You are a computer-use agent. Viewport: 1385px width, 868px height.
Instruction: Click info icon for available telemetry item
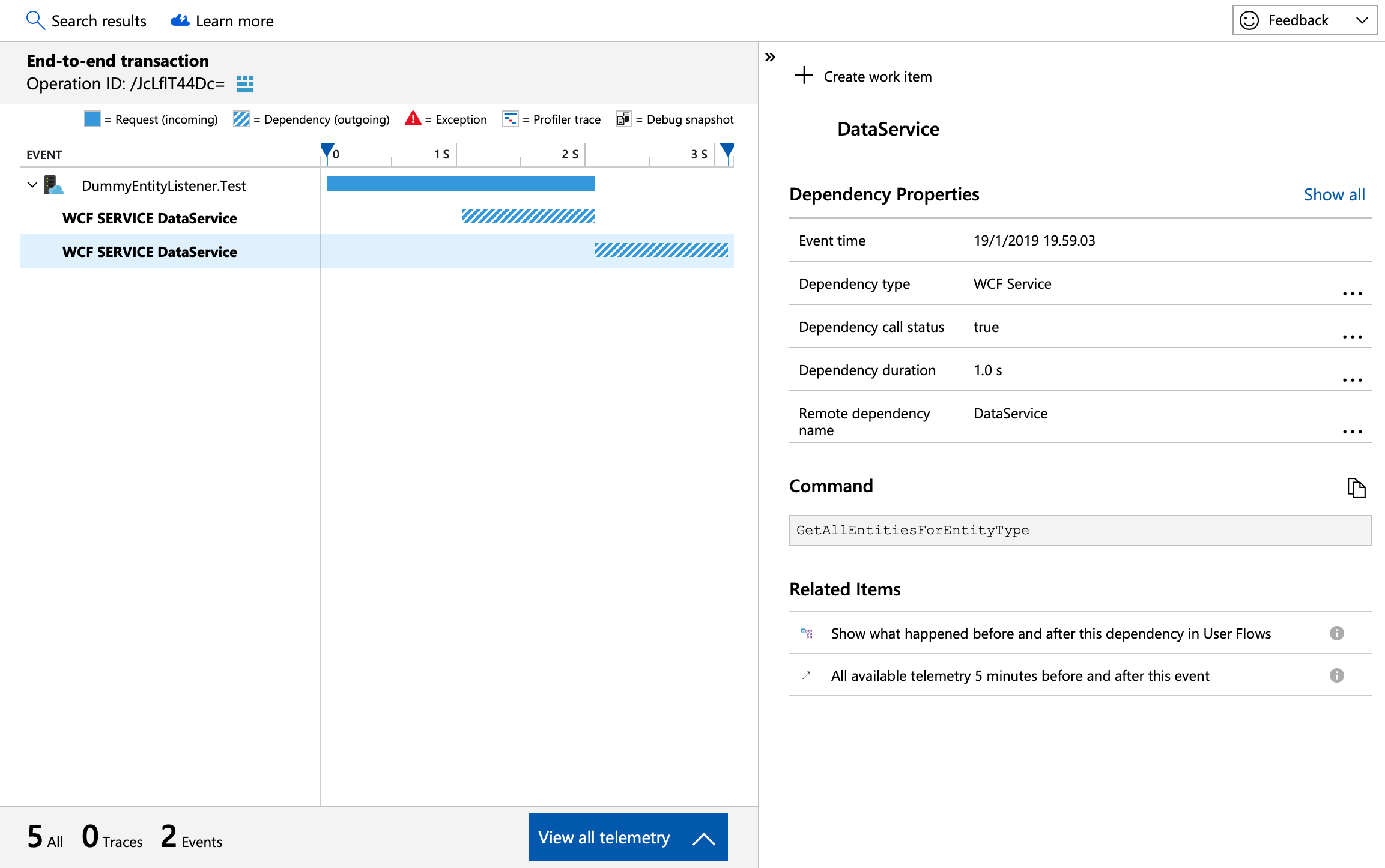(1336, 675)
